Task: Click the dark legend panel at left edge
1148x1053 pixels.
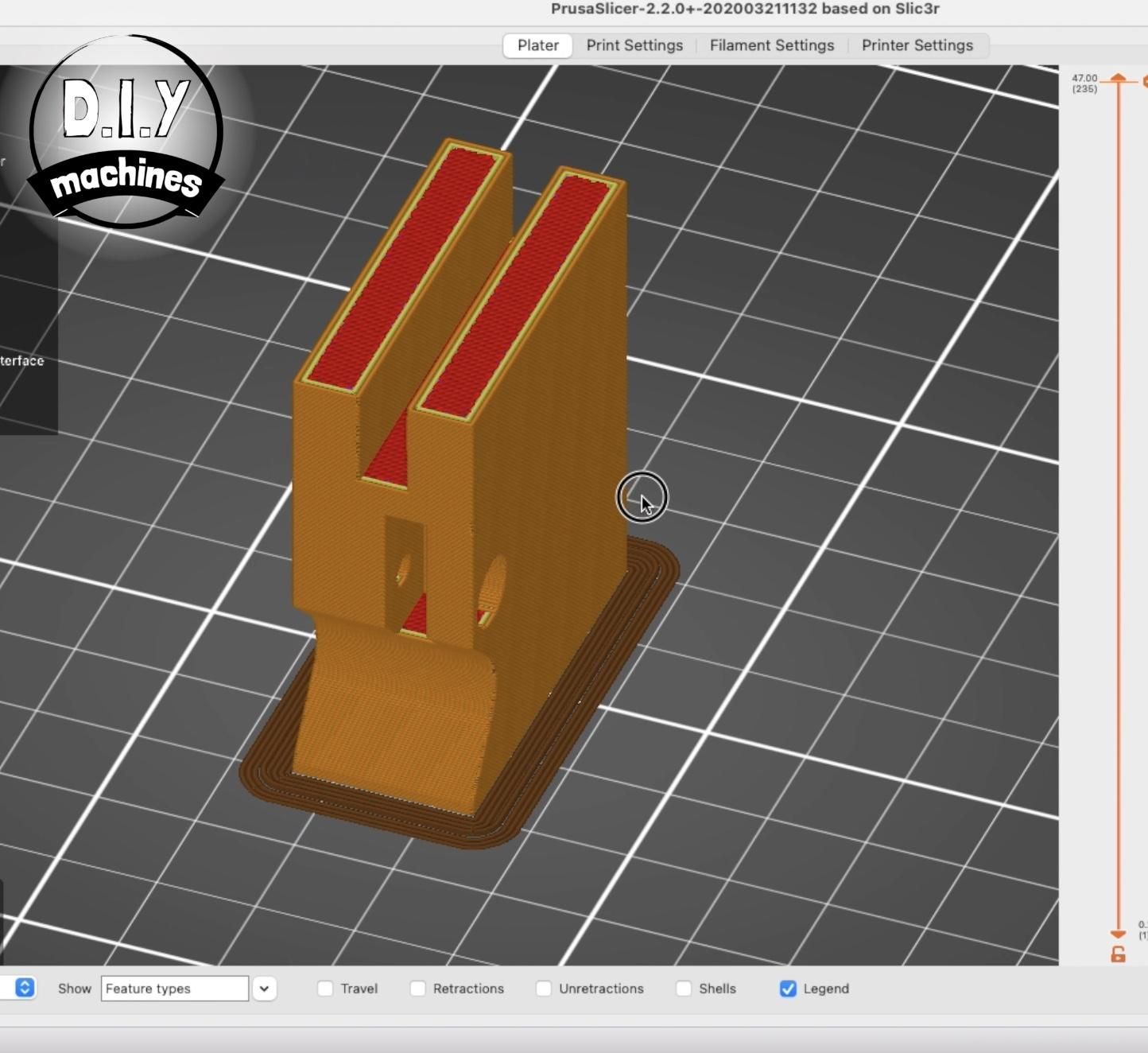Action: pos(29,251)
